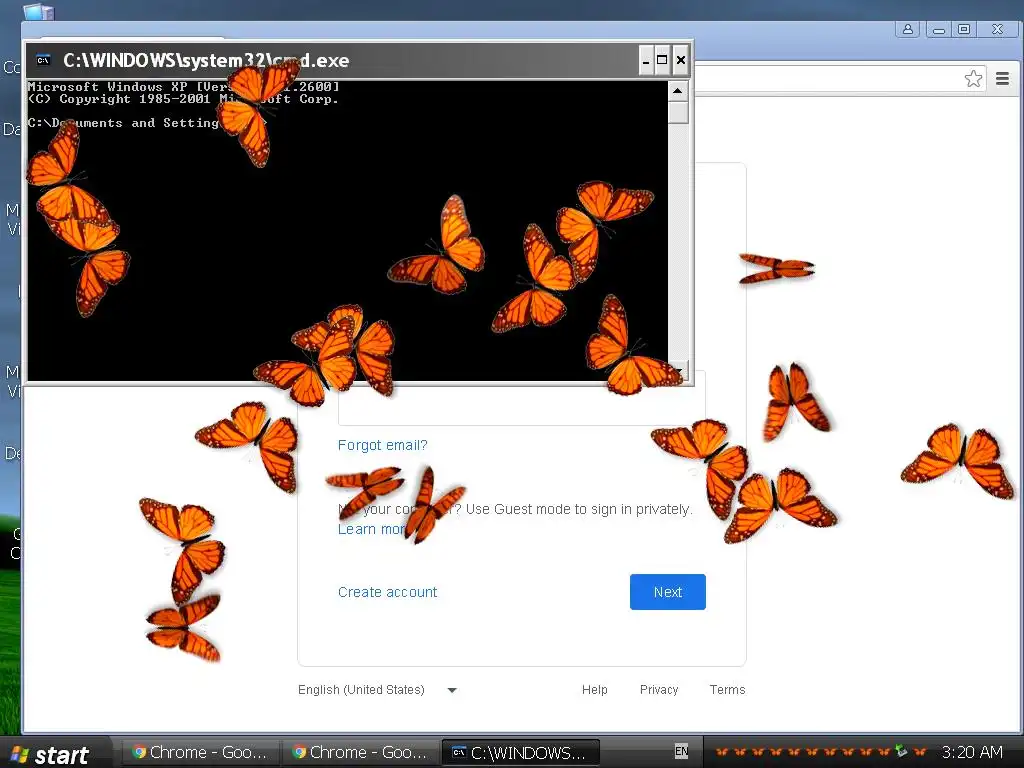Click the network tray icon among butterflies
The width and height of the screenshot is (1024, 768).
tap(902, 751)
